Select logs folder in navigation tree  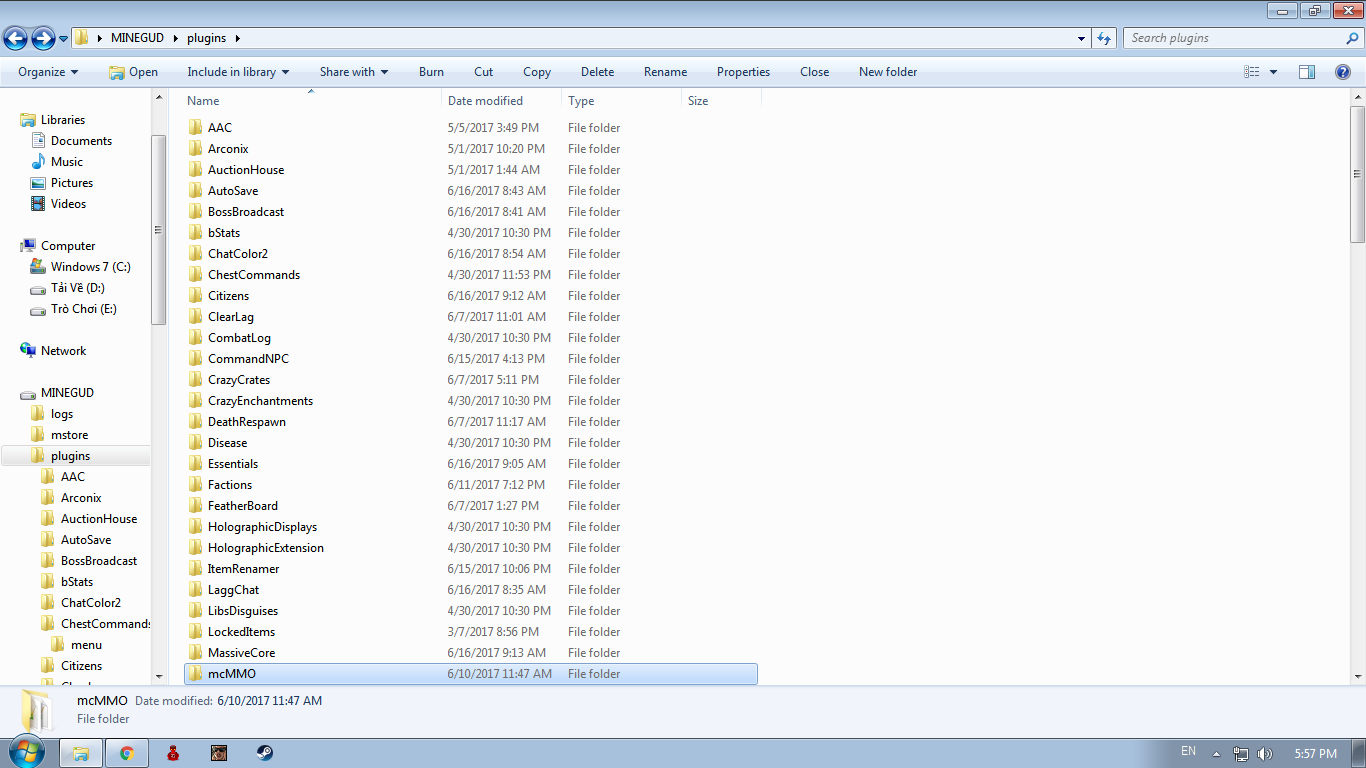pos(62,414)
